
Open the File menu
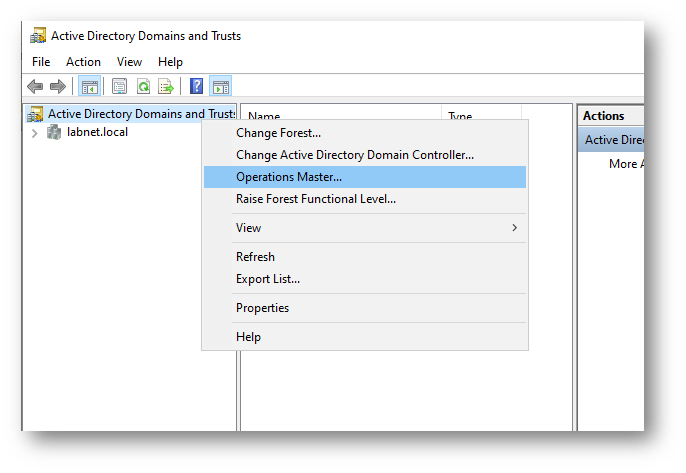point(41,62)
